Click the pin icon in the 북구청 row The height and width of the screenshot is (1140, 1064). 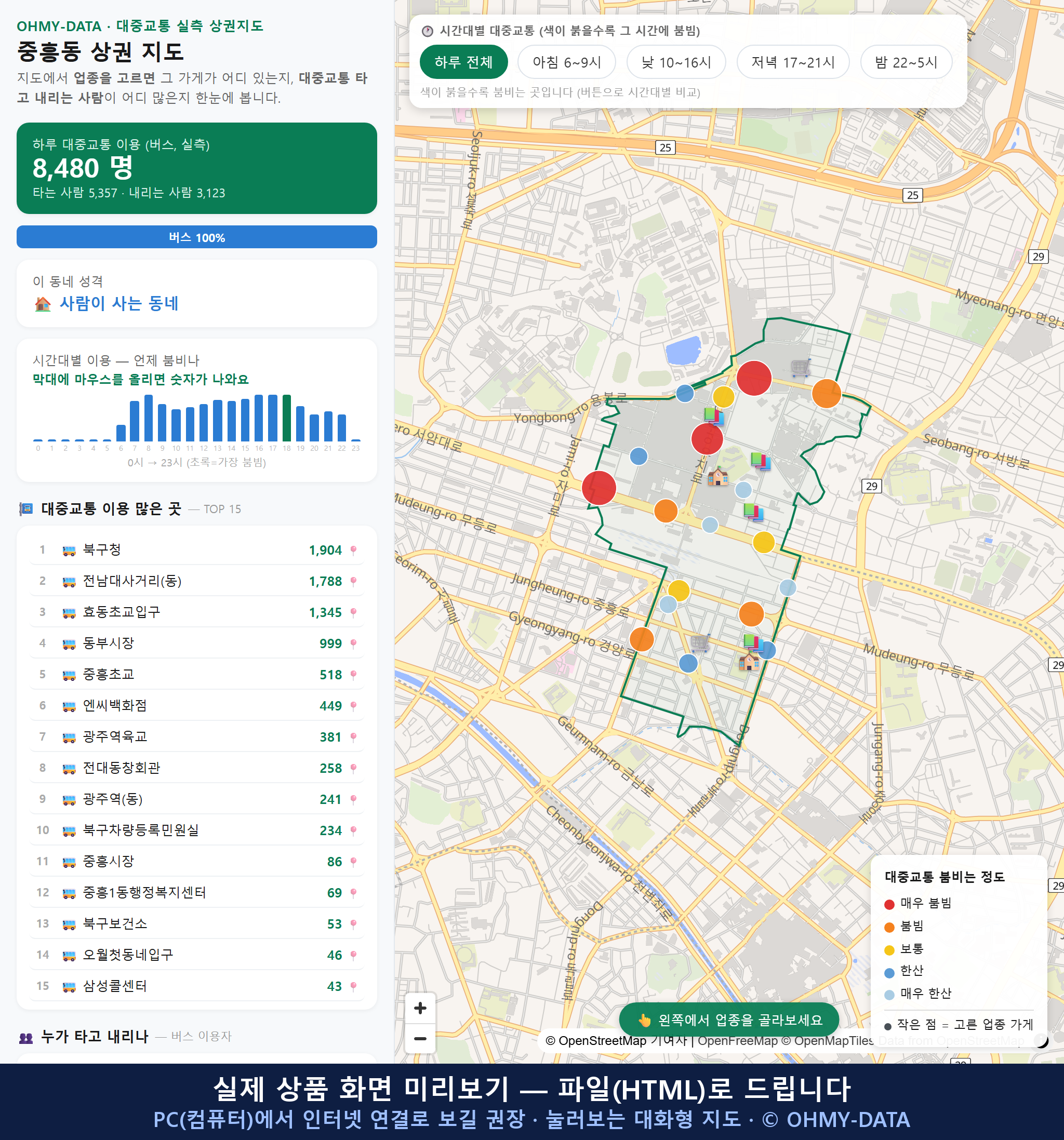(353, 551)
